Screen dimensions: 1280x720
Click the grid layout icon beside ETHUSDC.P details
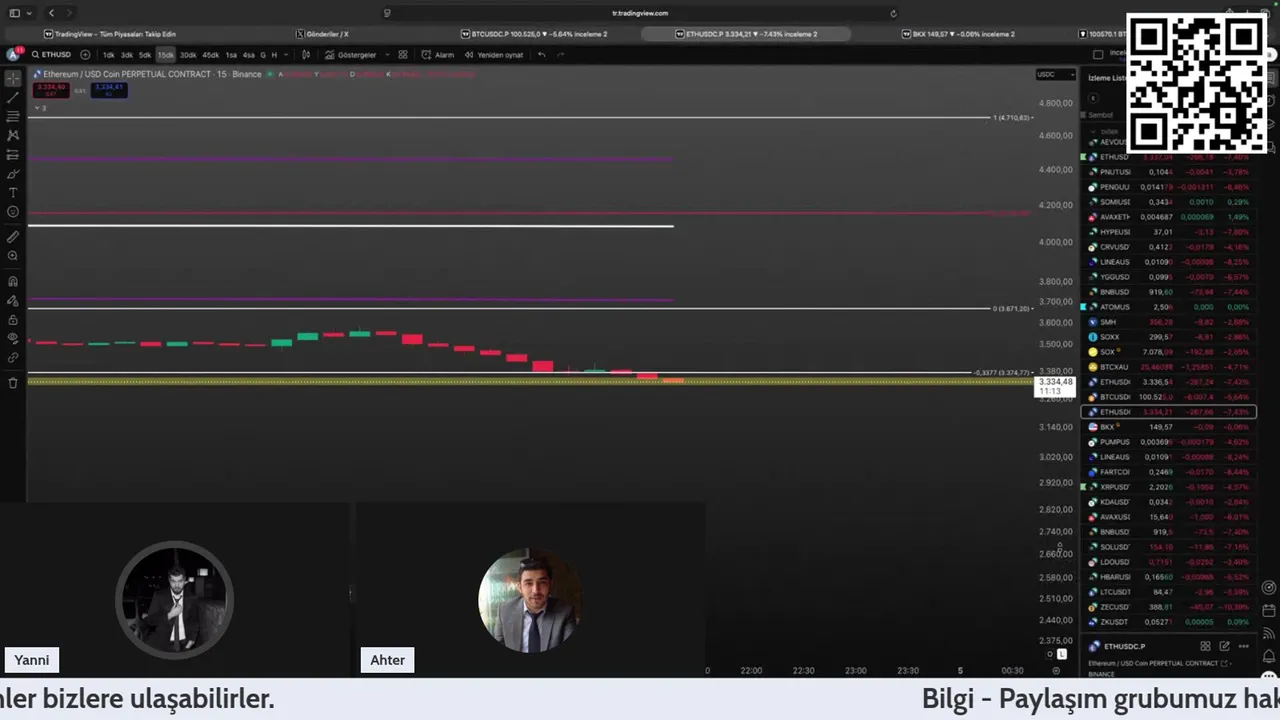[1205, 646]
